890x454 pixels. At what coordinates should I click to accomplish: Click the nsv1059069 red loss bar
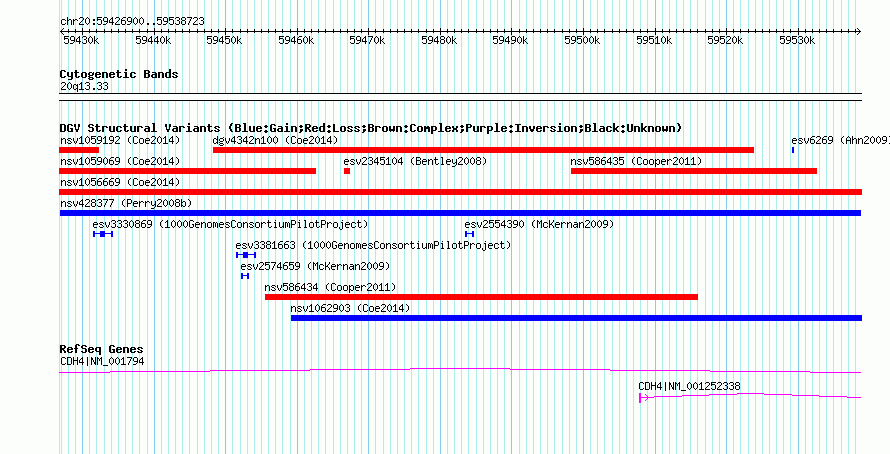point(187,171)
